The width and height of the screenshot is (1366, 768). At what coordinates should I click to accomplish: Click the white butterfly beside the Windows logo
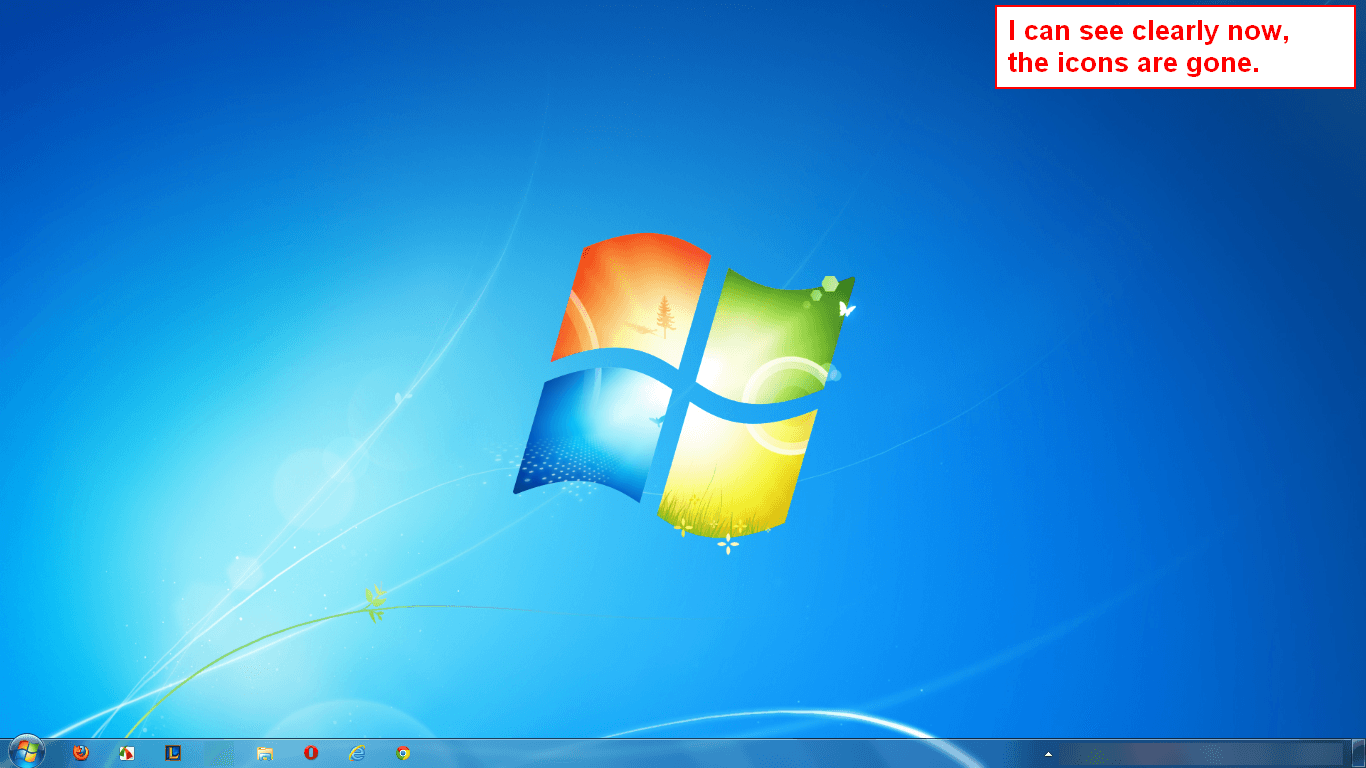846,309
